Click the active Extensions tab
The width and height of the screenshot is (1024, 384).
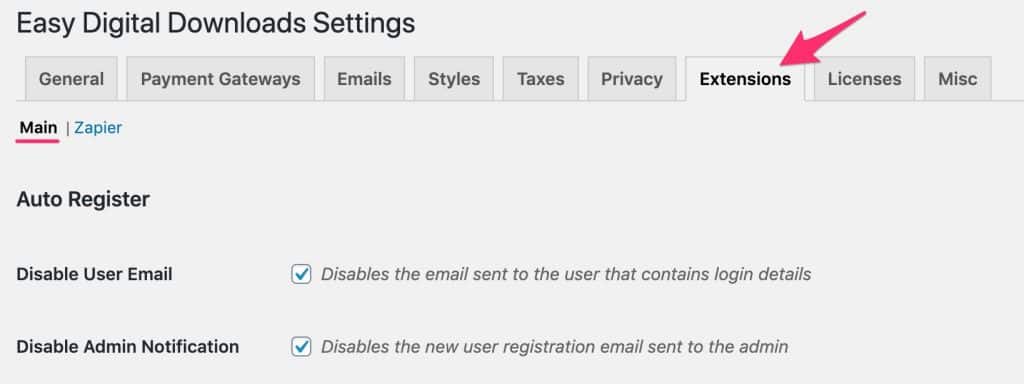(745, 79)
